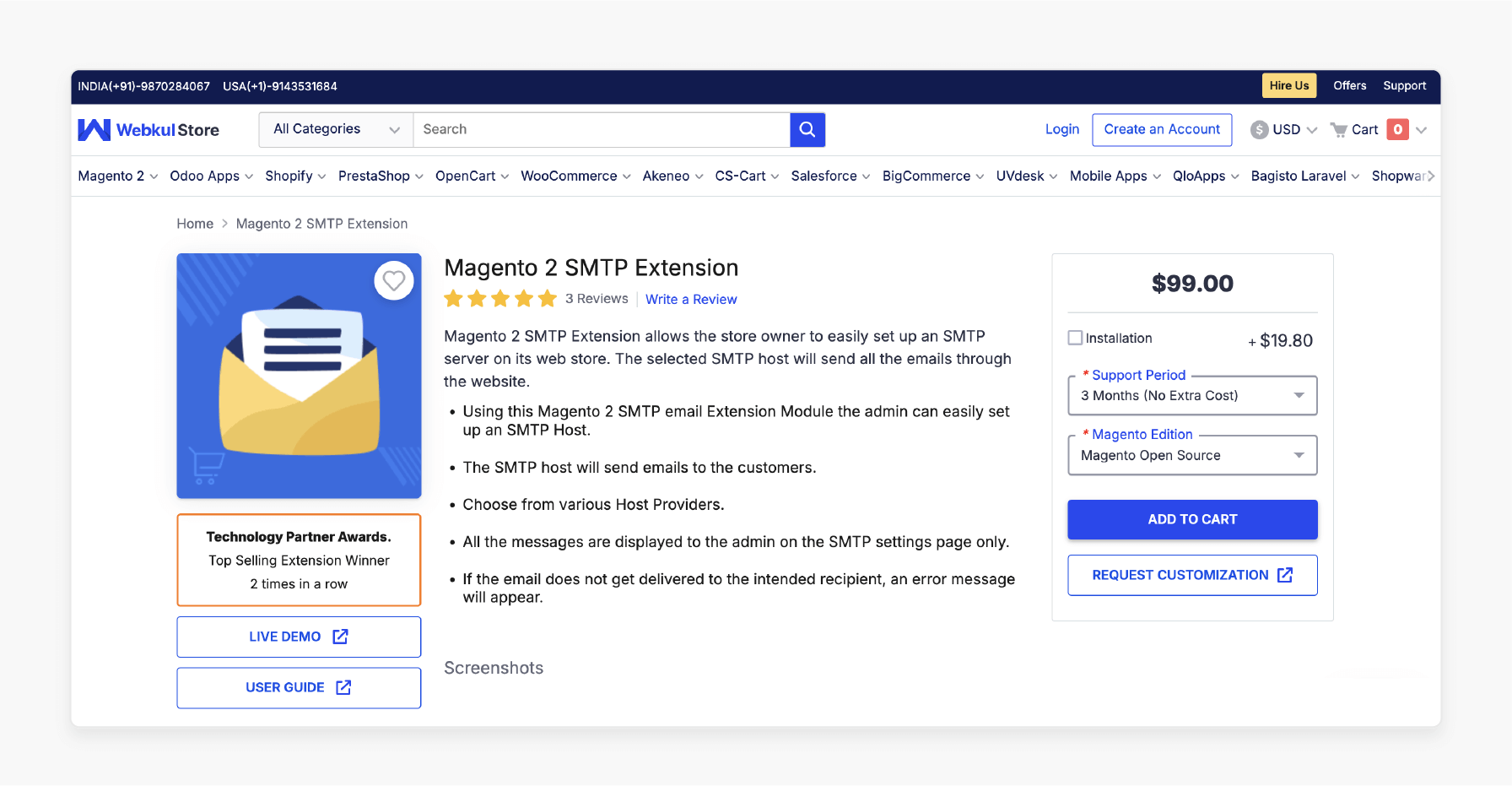
Task: Open the All Categories dropdown
Action: pos(336,129)
